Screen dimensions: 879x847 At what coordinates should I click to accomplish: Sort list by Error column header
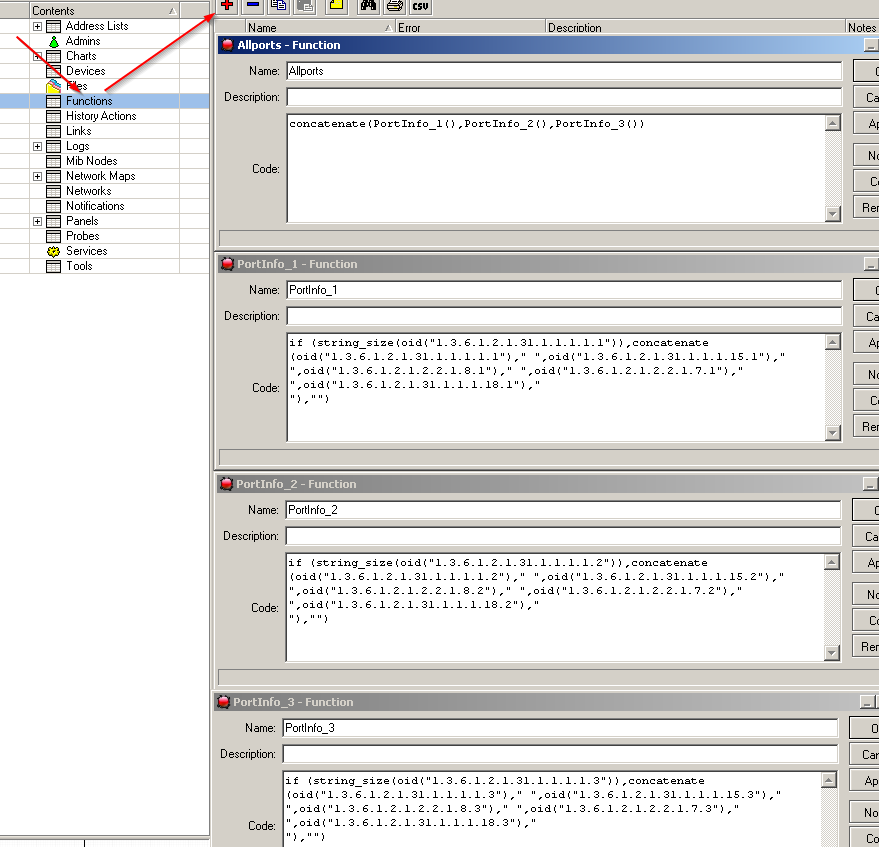click(470, 27)
